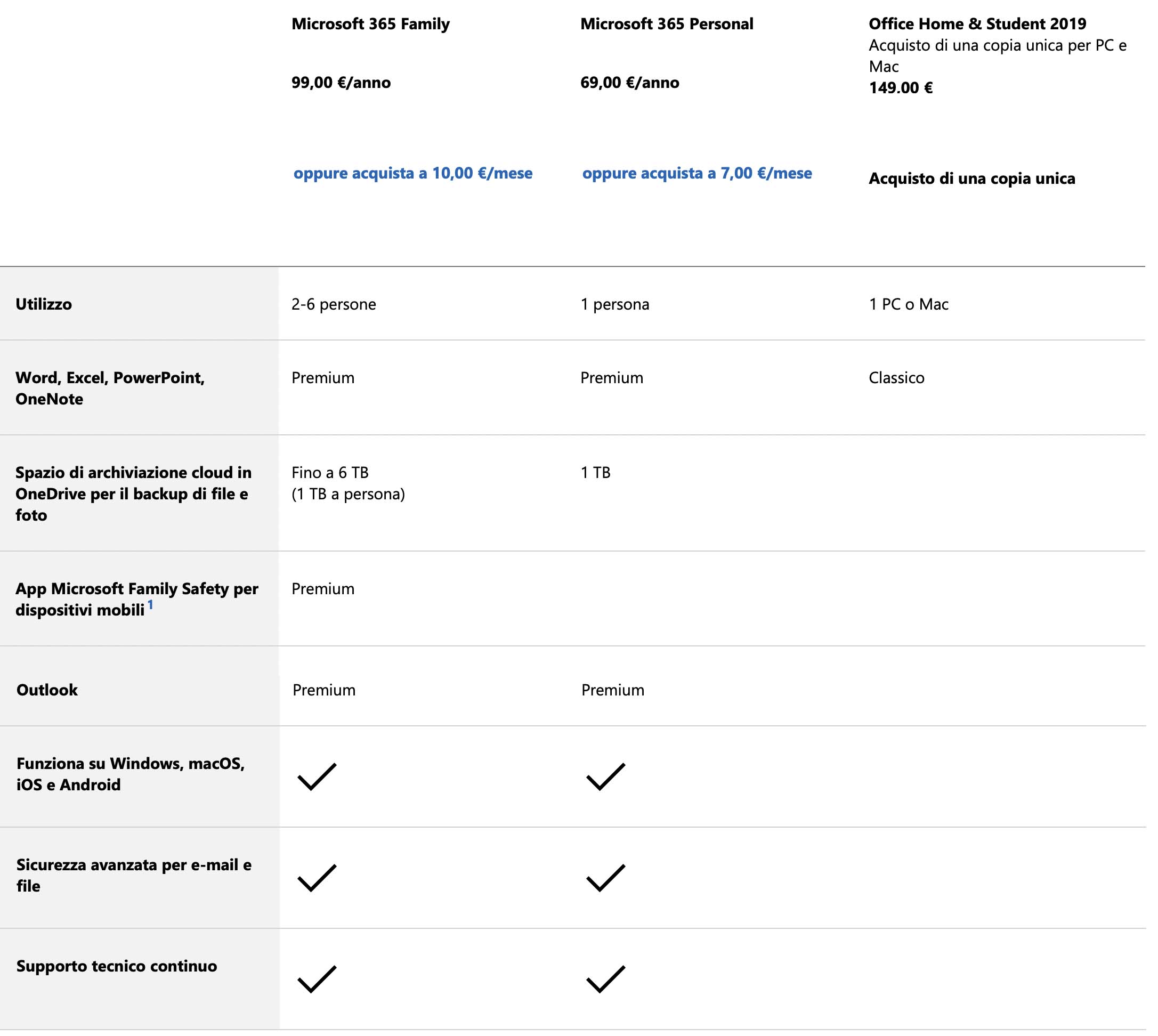Click the Utilizzo row label
The height and width of the screenshot is (1036, 1158).
(x=44, y=304)
